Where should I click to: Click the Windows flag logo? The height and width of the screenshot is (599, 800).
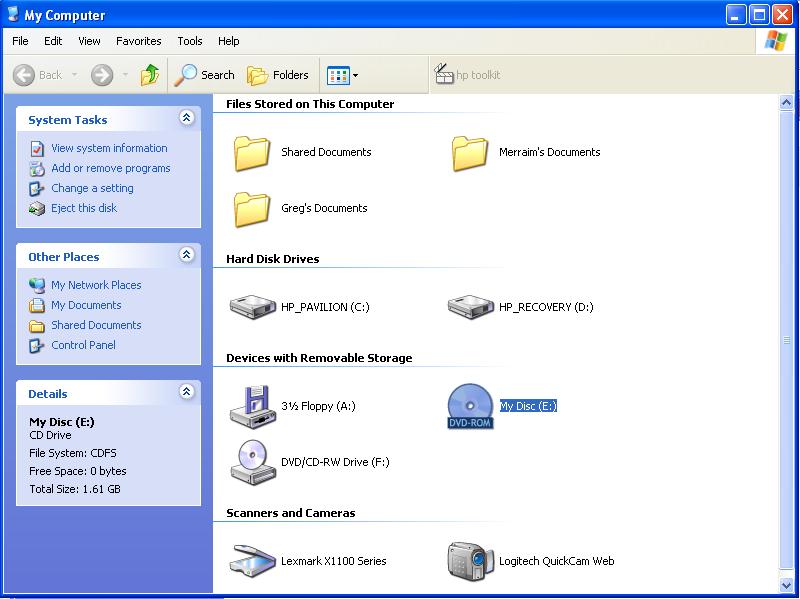tap(775, 40)
